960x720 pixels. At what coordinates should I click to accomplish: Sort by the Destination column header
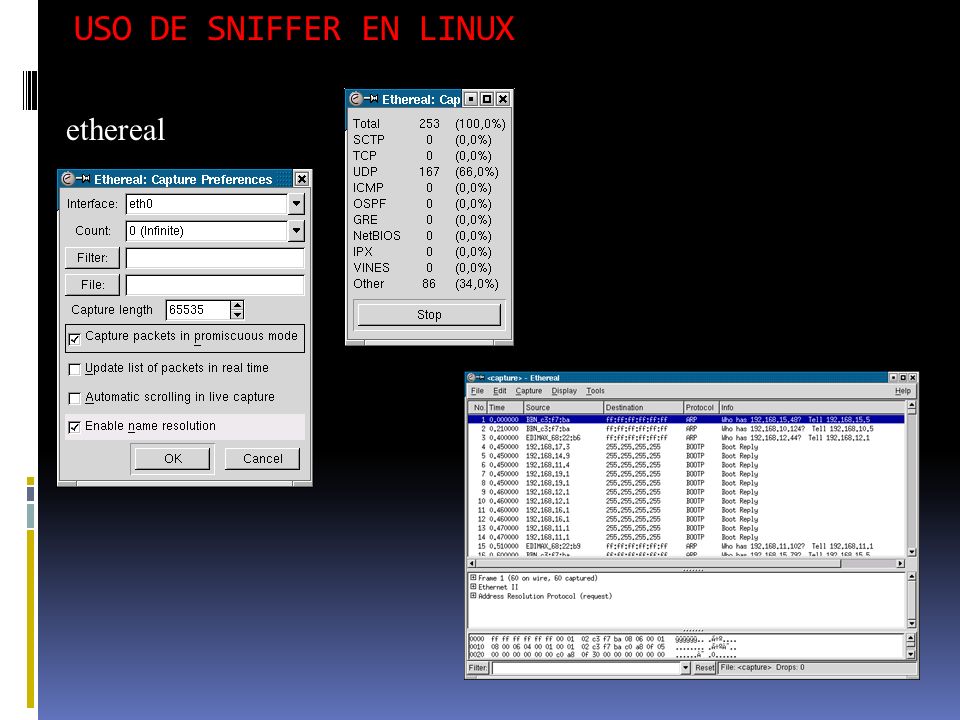643,407
